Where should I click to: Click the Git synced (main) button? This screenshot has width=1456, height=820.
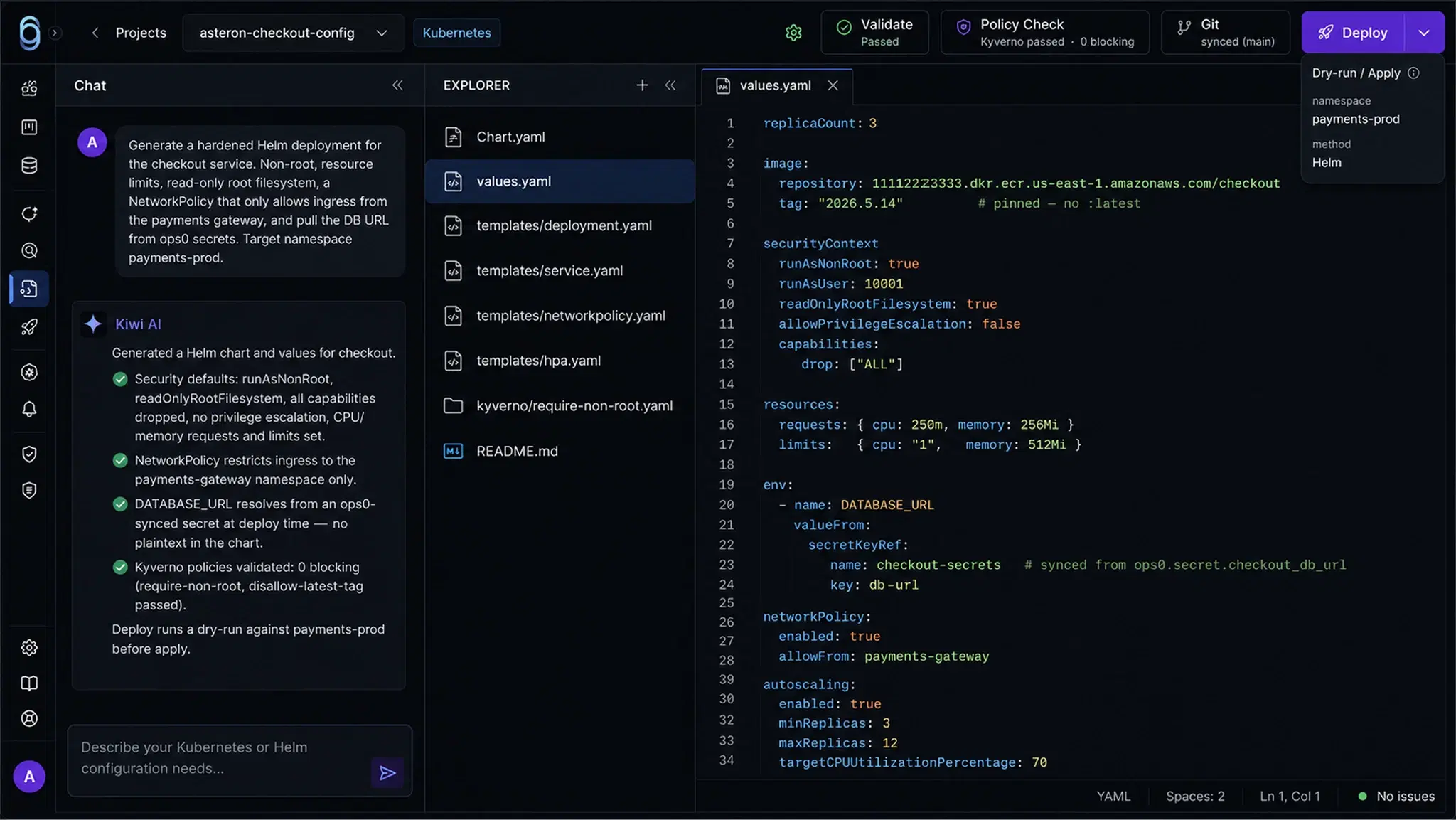(x=1225, y=33)
